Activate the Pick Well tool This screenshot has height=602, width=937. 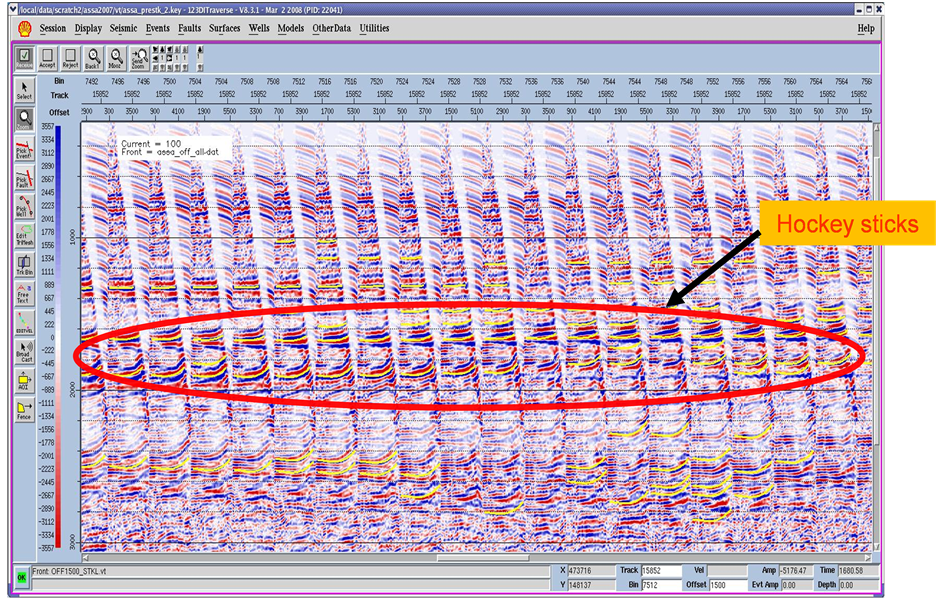coord(22,208)
